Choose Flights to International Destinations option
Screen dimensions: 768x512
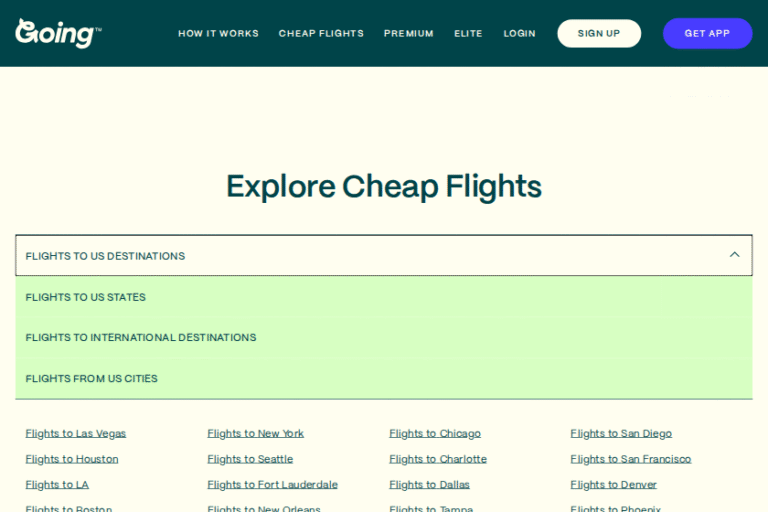[141, 338]
